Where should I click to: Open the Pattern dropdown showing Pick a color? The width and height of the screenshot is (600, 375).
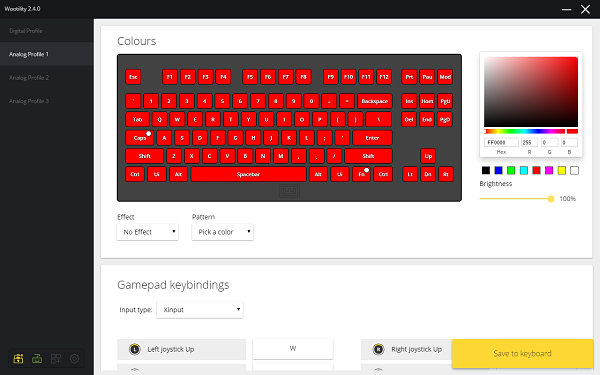click(x=223, y=232)
